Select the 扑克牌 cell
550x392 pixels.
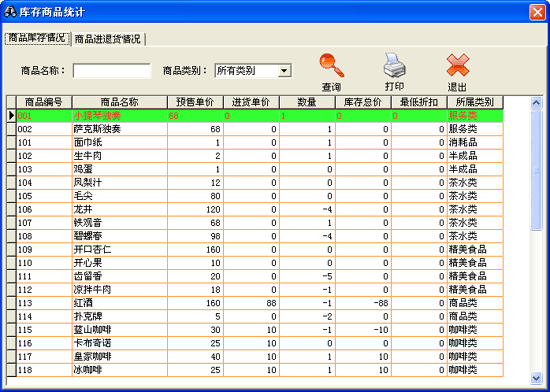120,316
